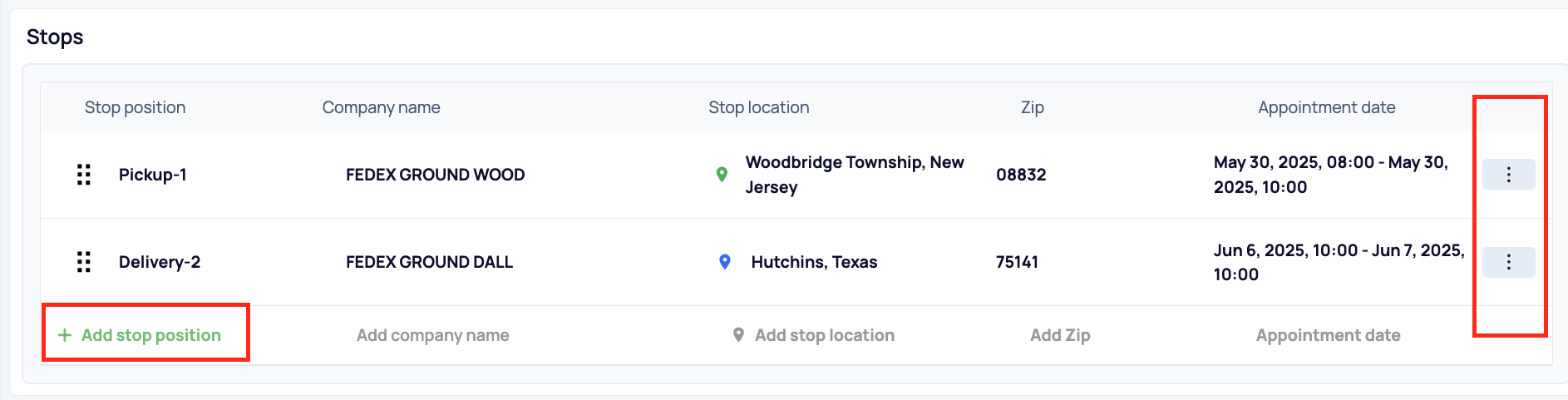Select the FEDEX GROUND WOOD company cell
The image size is (1568, 400).
436,175
